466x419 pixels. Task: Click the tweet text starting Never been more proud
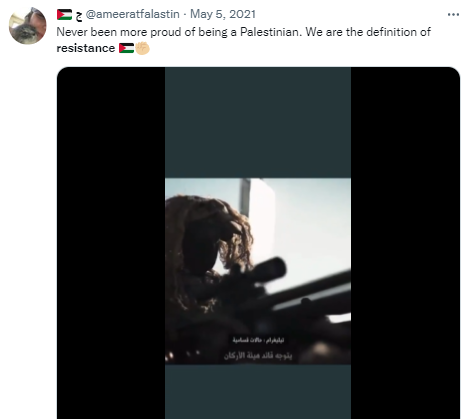point(244,40)
